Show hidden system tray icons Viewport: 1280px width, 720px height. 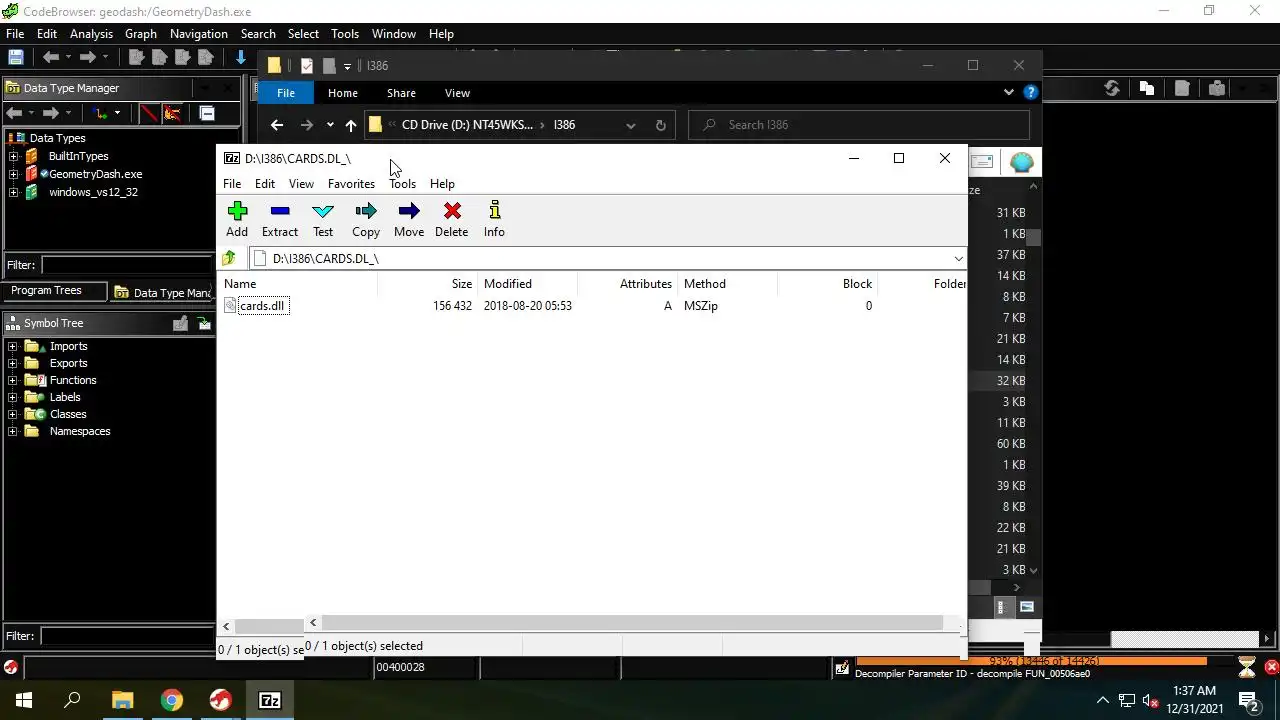pos(1102,700)
